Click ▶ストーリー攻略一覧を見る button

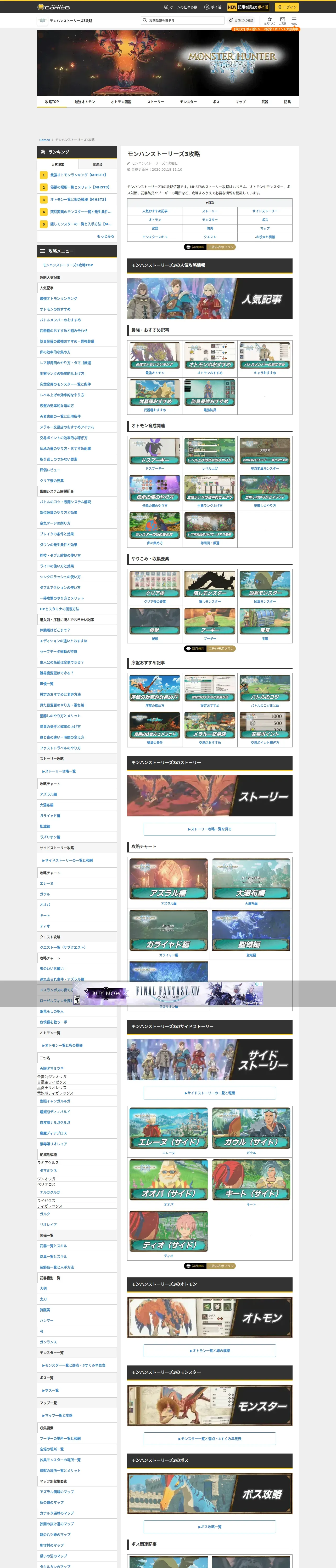point(210,829)
